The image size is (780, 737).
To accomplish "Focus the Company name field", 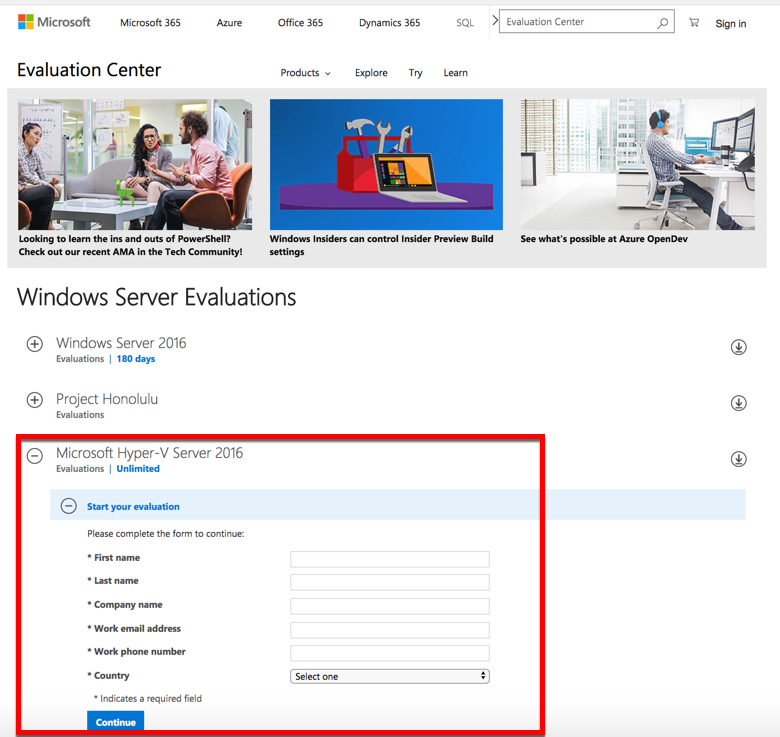I will pos(390,606).
